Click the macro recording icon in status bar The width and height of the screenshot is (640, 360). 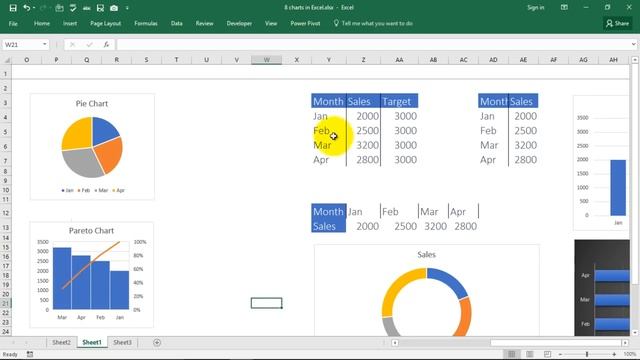point(30,354)
